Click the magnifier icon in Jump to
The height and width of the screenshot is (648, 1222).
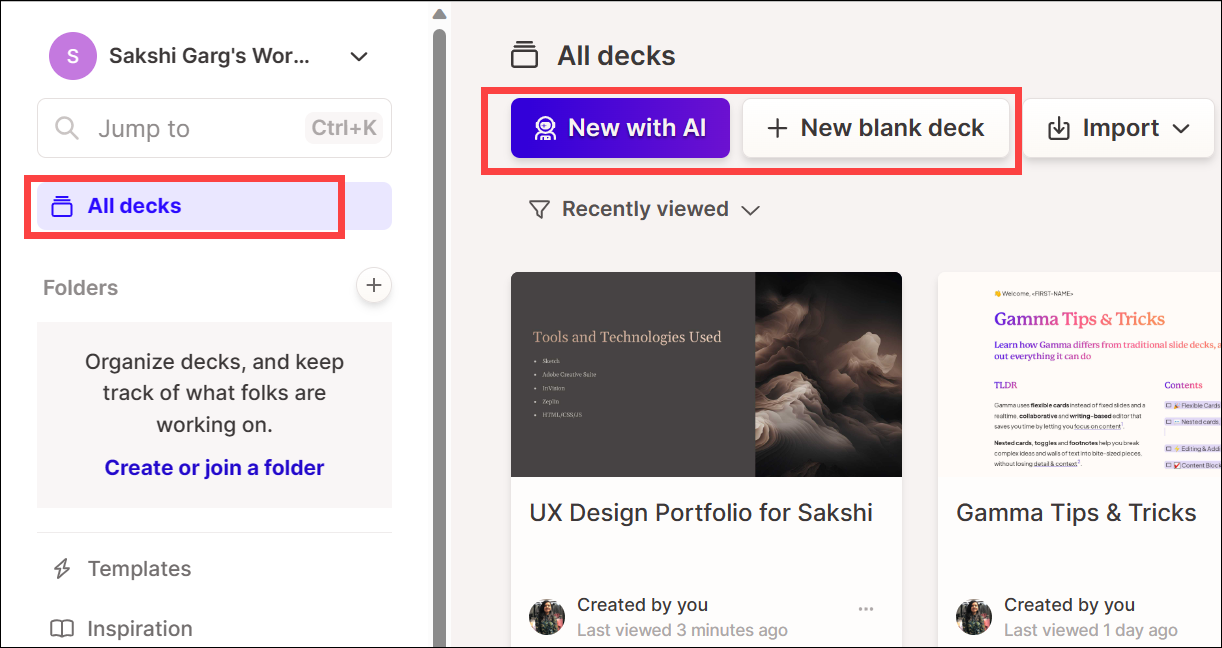pyautogui.click(x=67, y=128)
